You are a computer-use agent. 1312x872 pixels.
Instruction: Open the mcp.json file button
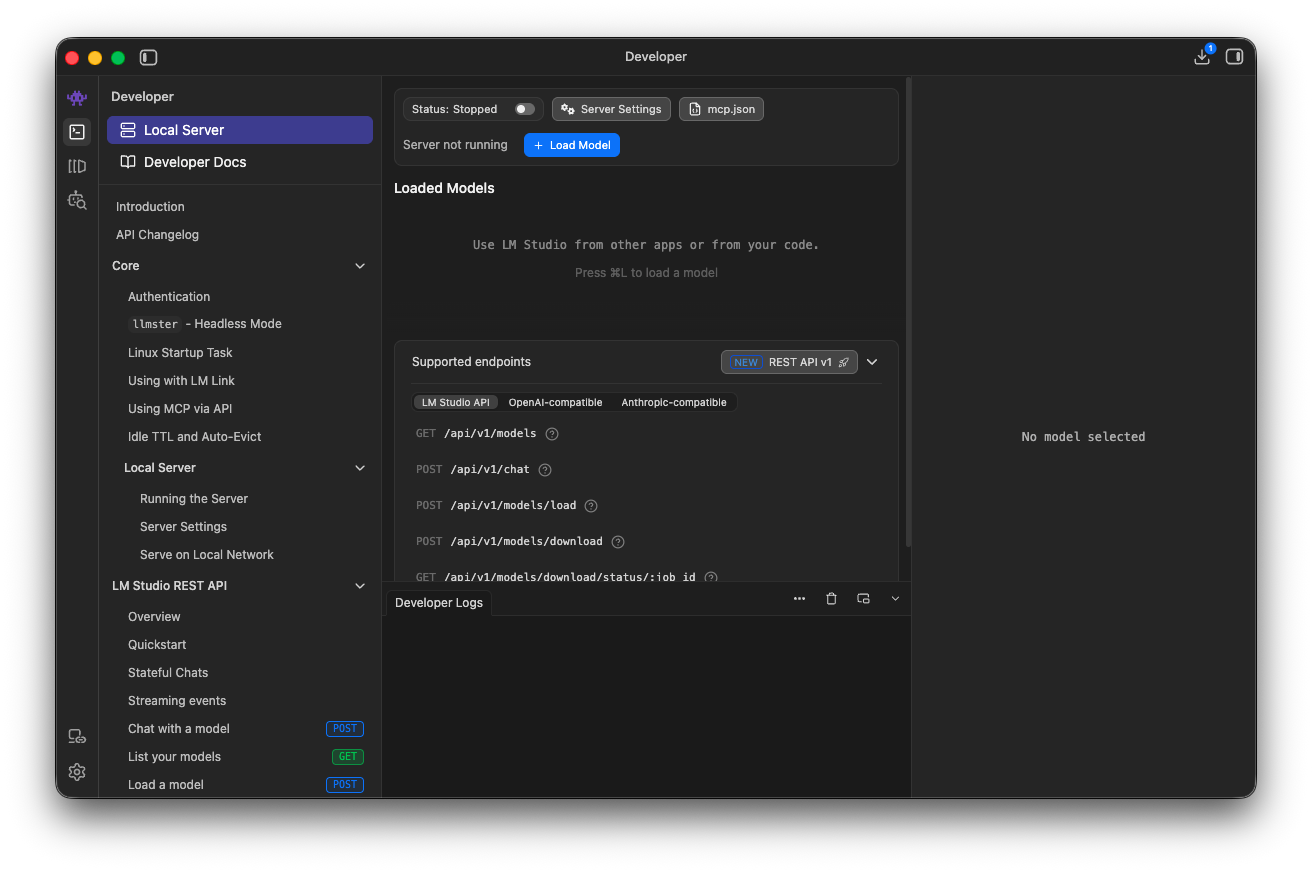coord(721,109)
